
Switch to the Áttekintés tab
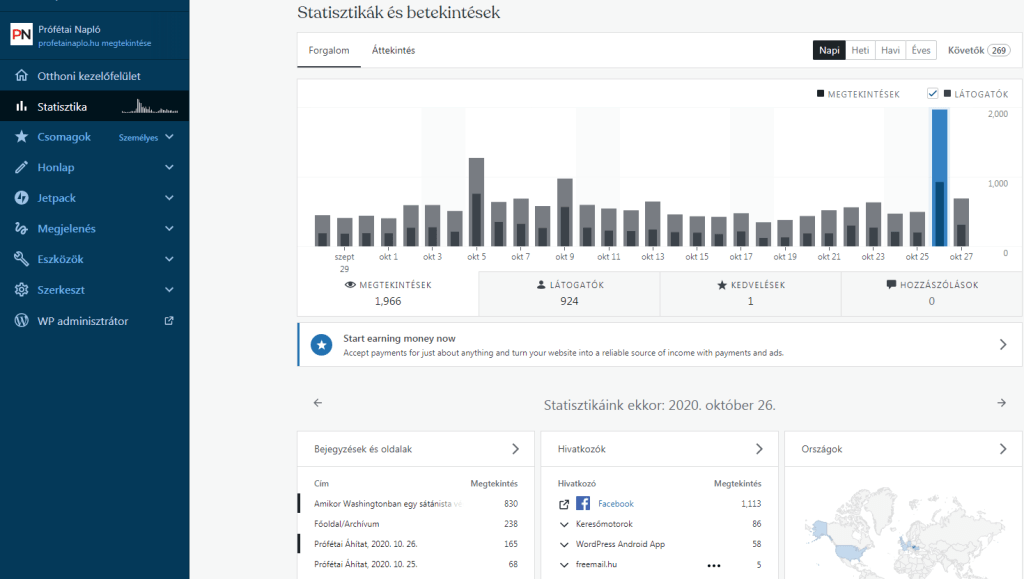tap(393, 50)
